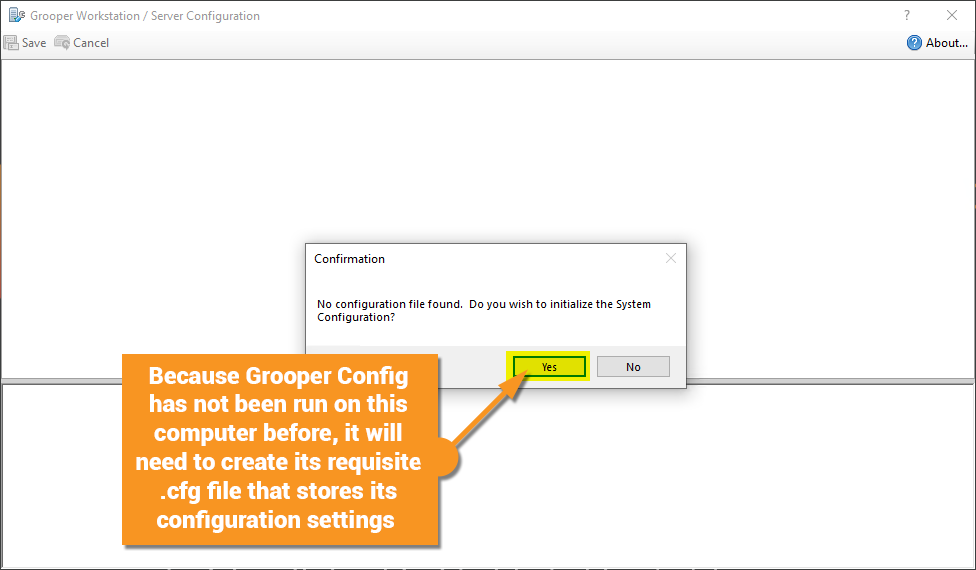Click the question mark help button in title bar

907,16
